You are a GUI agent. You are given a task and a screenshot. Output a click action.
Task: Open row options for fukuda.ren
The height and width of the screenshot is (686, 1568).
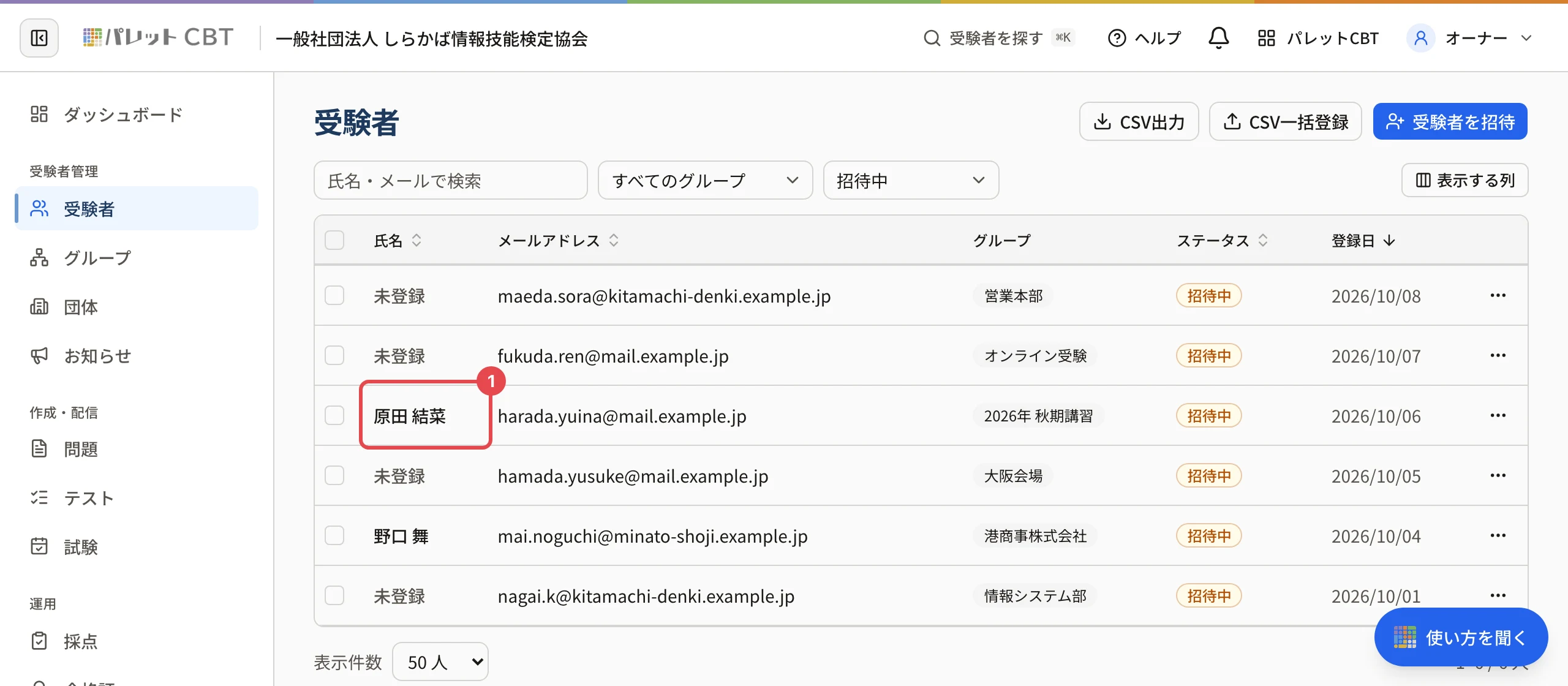tap(1498, 355)
